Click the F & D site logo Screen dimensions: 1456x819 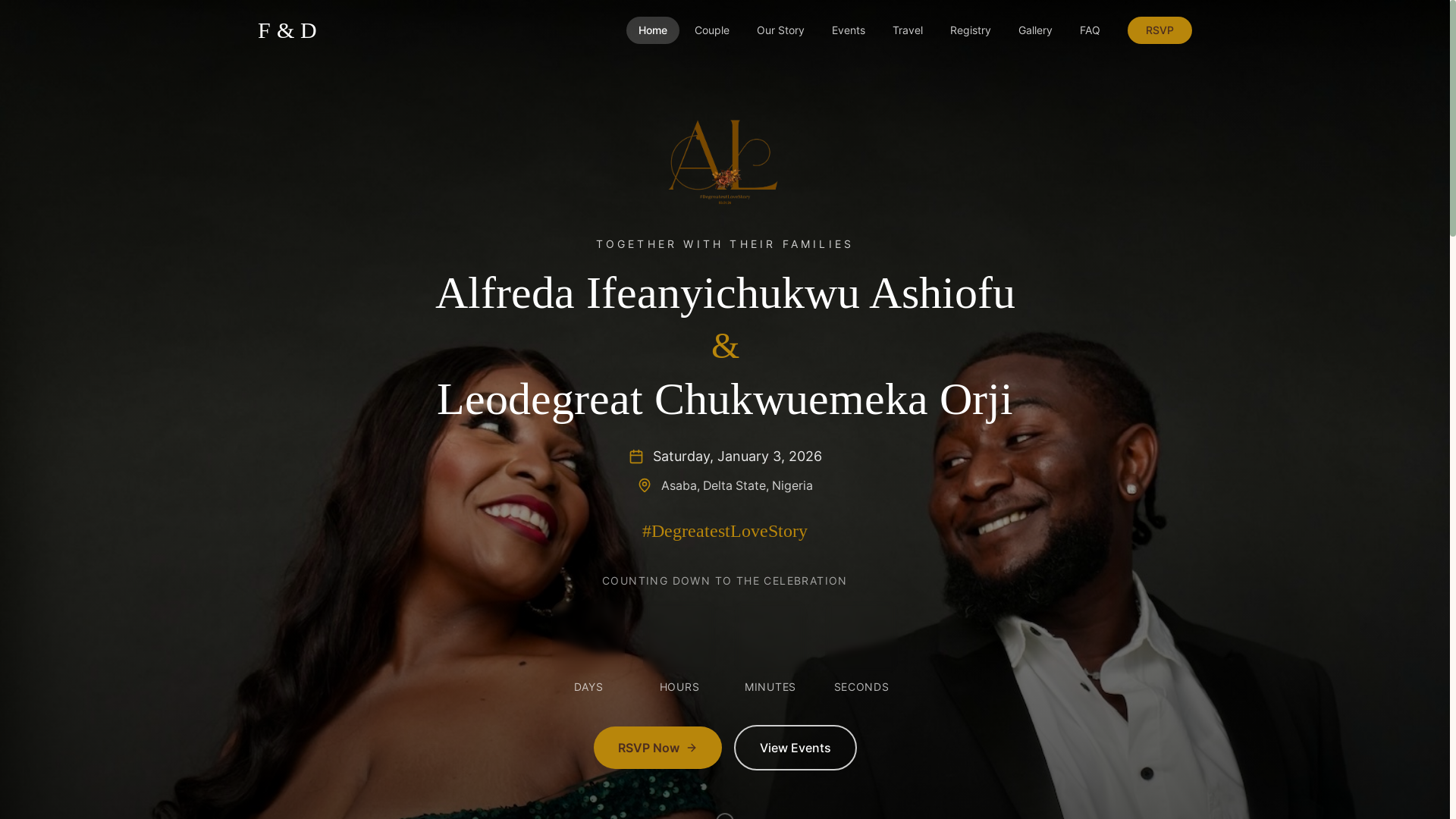point(287,30)
